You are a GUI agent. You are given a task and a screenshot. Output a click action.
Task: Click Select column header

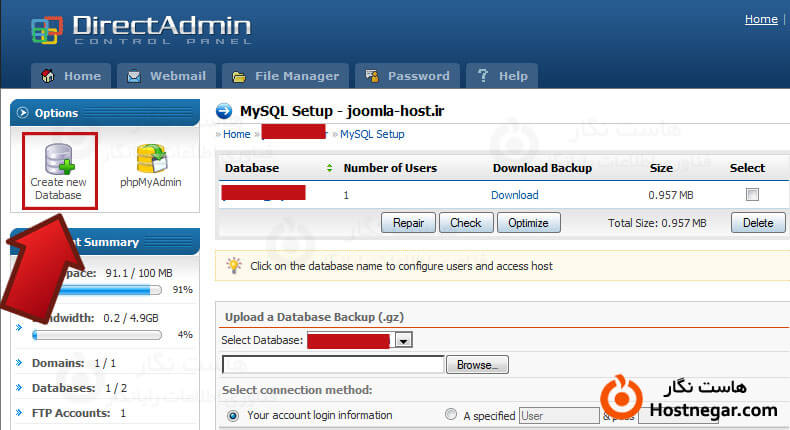pos(747,168)
